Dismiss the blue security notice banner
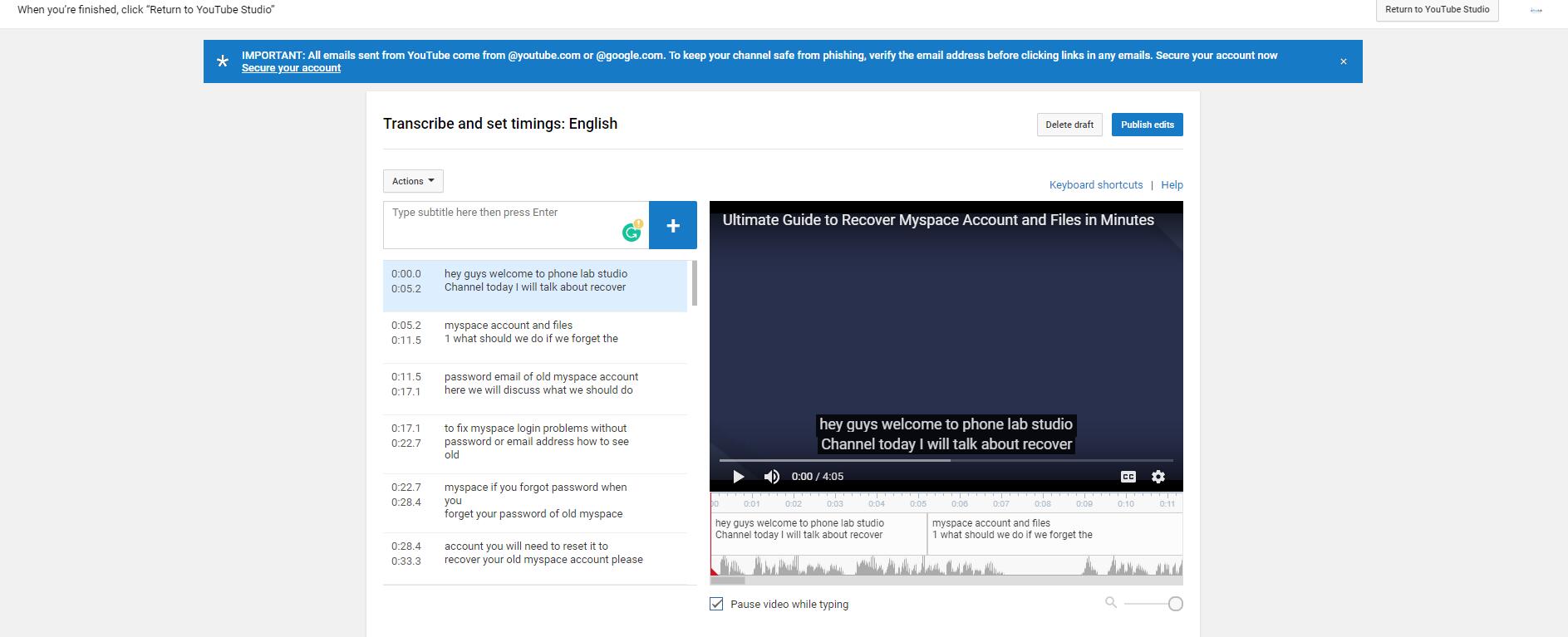Screen dimensions: 1568x637 (x=1344, y=61)
